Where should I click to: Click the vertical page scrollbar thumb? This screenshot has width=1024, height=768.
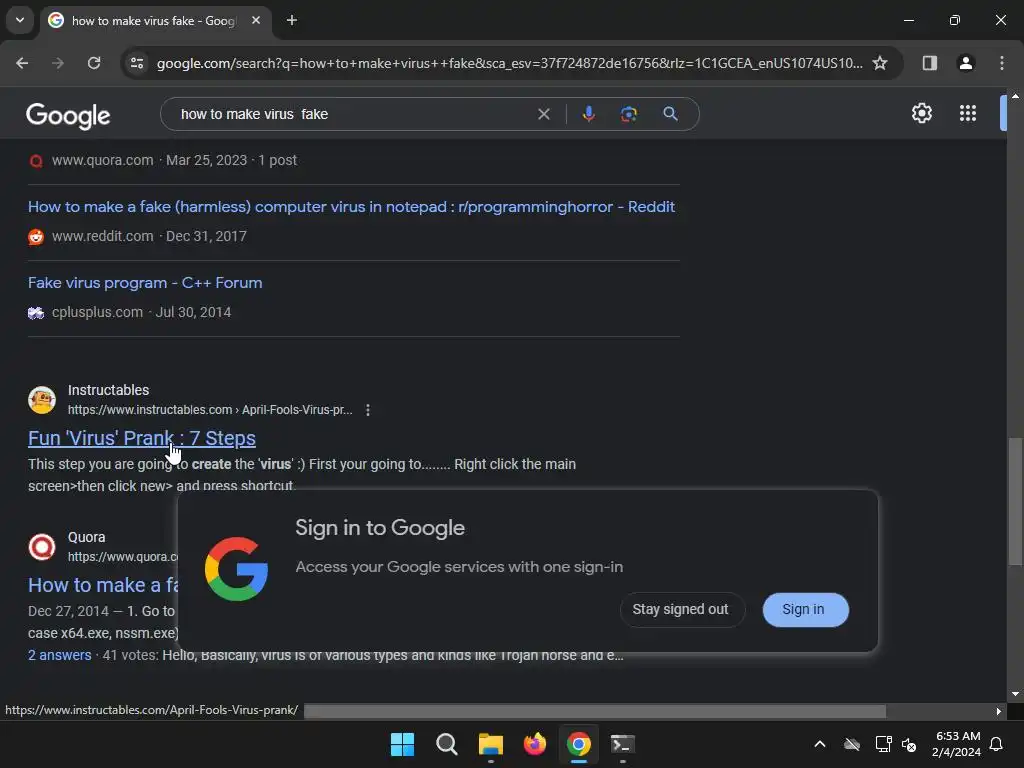1015,501
